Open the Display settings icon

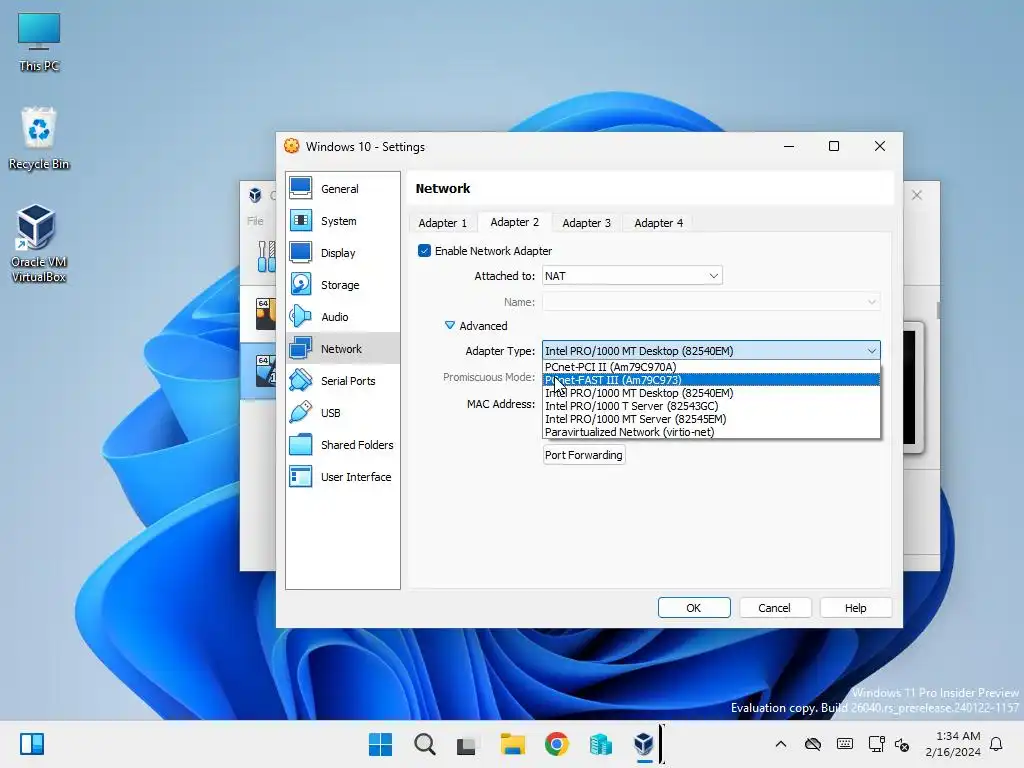[x=300, y=253]
